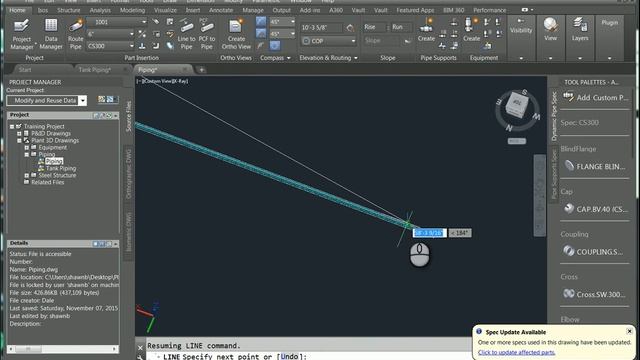The width and height of the screenshot is (640, 360).
Task: Toggle the second compass button beside the lower 45° value
Action: (x=261, y=33)
